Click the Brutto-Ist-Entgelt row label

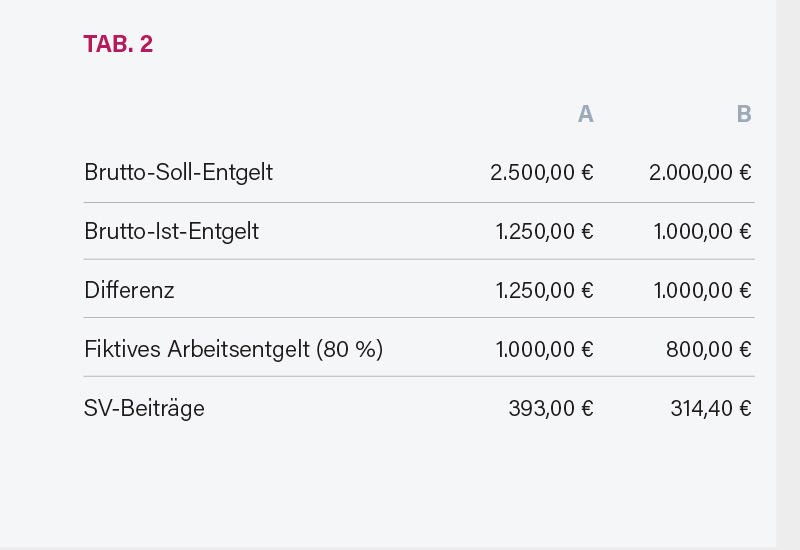click(x=171, y=231)
